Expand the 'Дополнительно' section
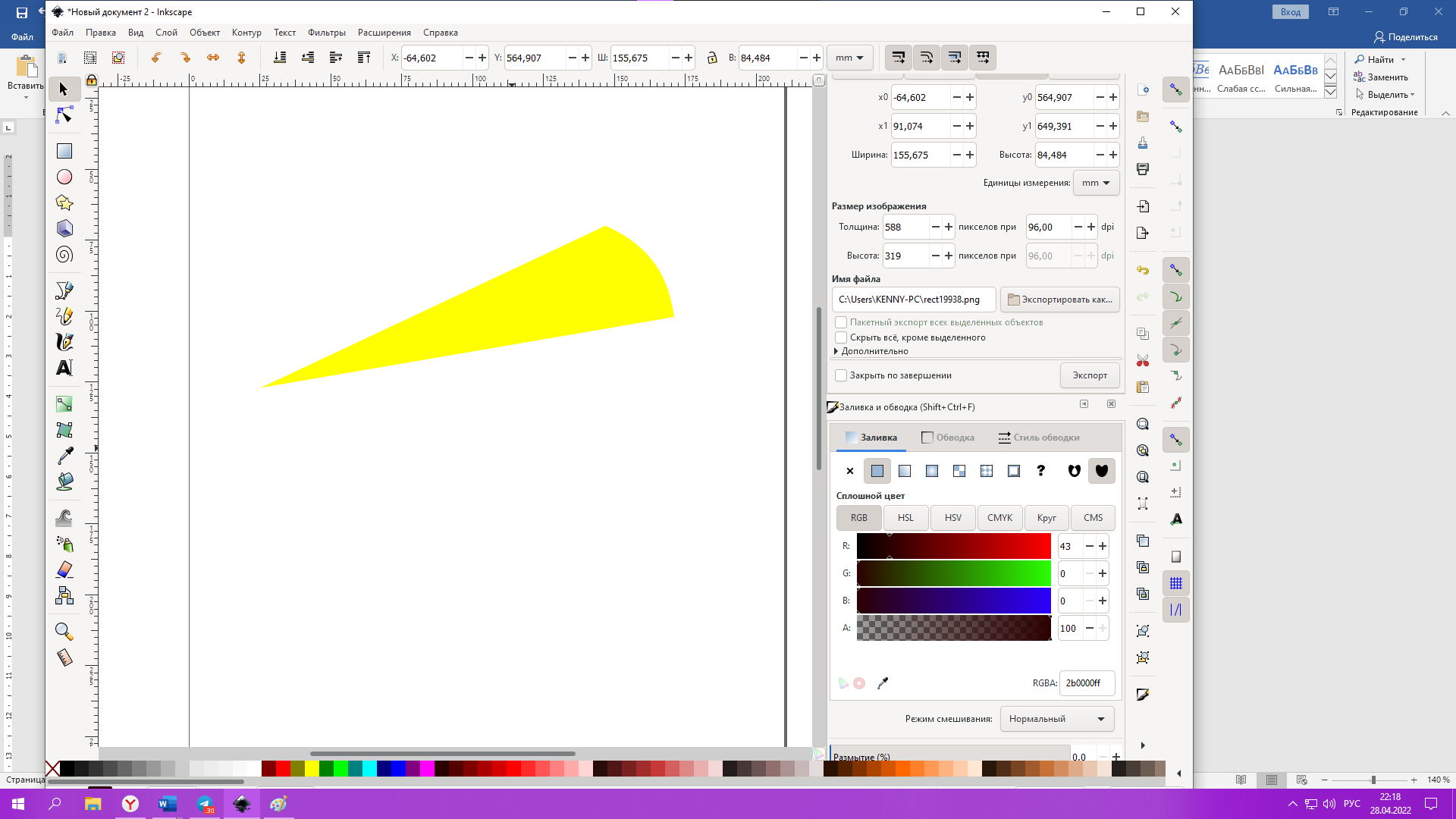This screenshot has height=819, width=1456. click(x=871, y=351)
